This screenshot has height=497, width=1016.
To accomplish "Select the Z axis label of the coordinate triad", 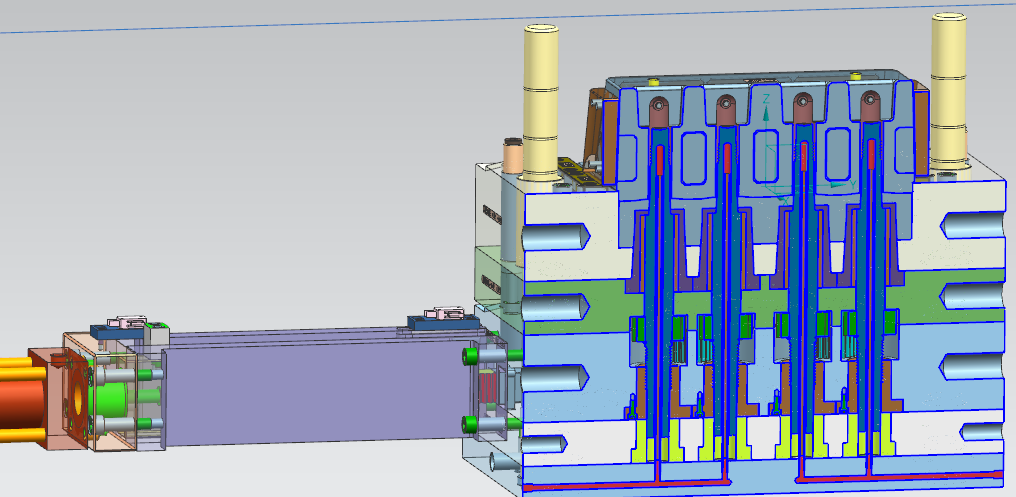I will tap(766, 99).
